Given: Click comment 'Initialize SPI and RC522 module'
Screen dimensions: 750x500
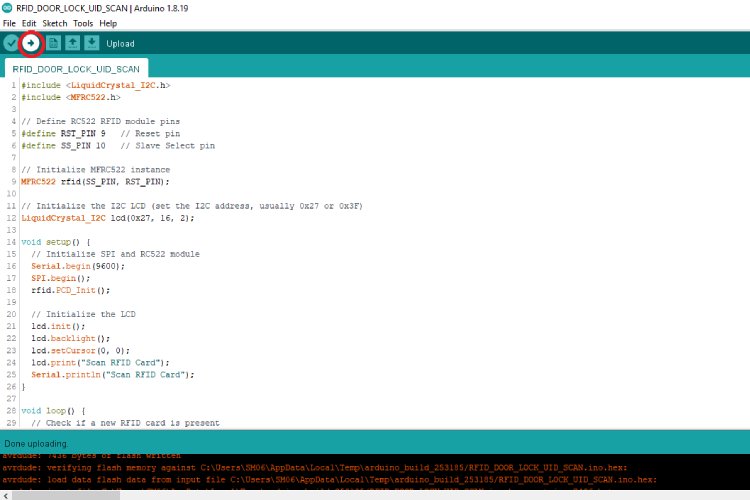Looking at the screenshot, I should click(115, 254).
